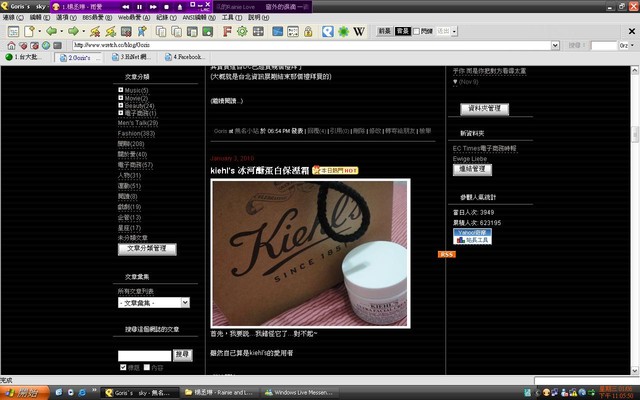
Task: Open the Men's Talk(29) category link
Action: tap(138, 123)
